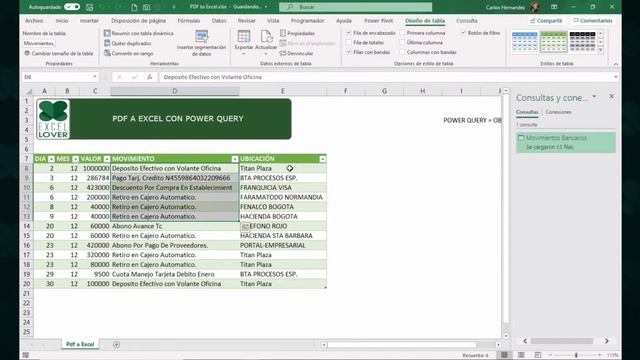Image resolution: width=640 pixels, height=360 pixels.
Task: Toggle Primera columna checkbox
Action: click(402, 33)
